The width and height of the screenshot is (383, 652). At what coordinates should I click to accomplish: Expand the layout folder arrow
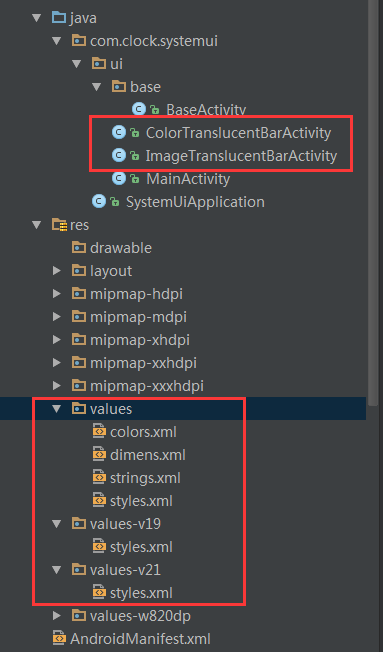point(57,271)
